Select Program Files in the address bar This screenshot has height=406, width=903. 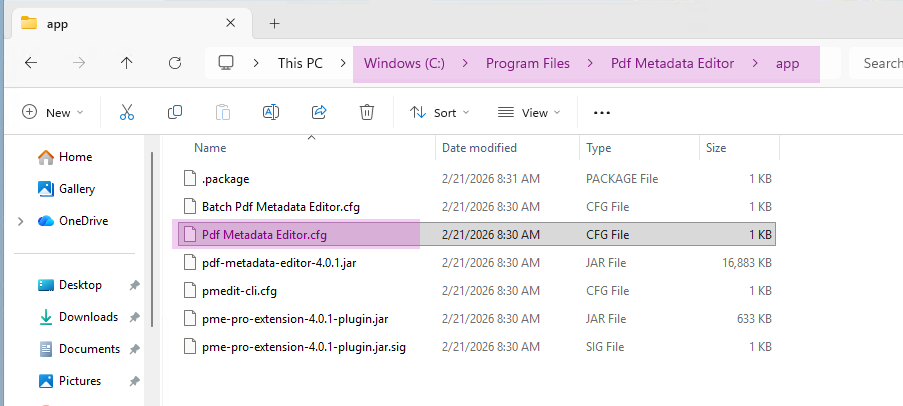(527, 63)
